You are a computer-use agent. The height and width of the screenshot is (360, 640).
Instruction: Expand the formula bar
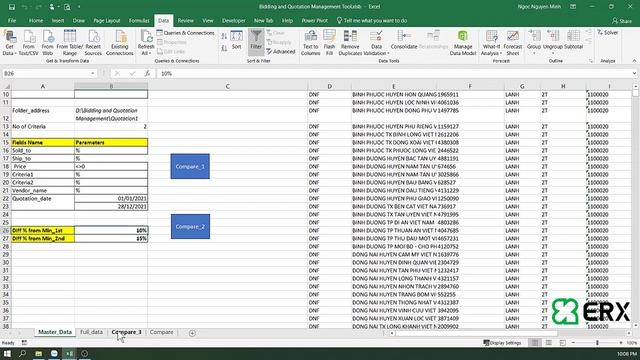pos(634,73)
